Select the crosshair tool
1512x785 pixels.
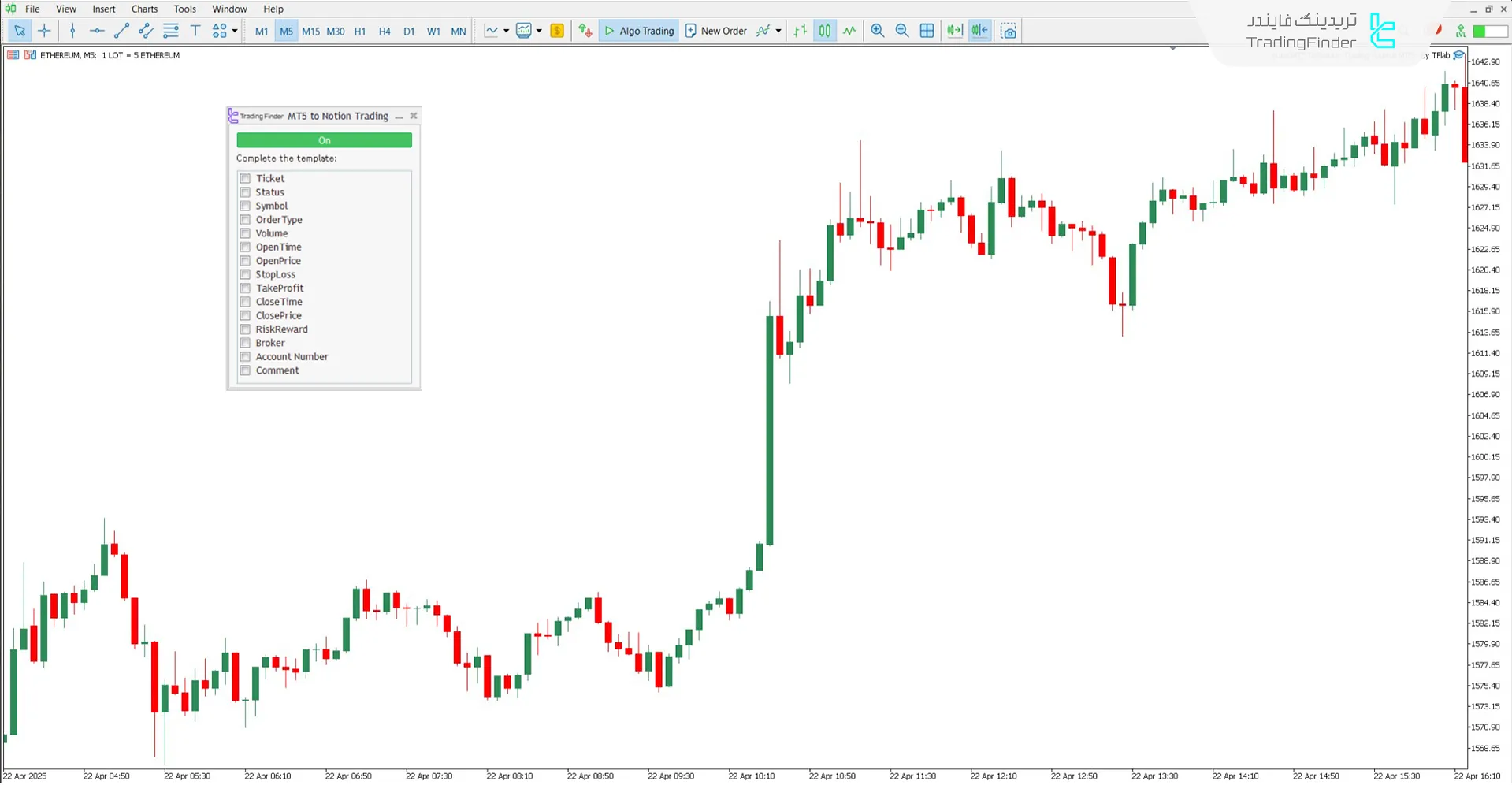(44, 31)
